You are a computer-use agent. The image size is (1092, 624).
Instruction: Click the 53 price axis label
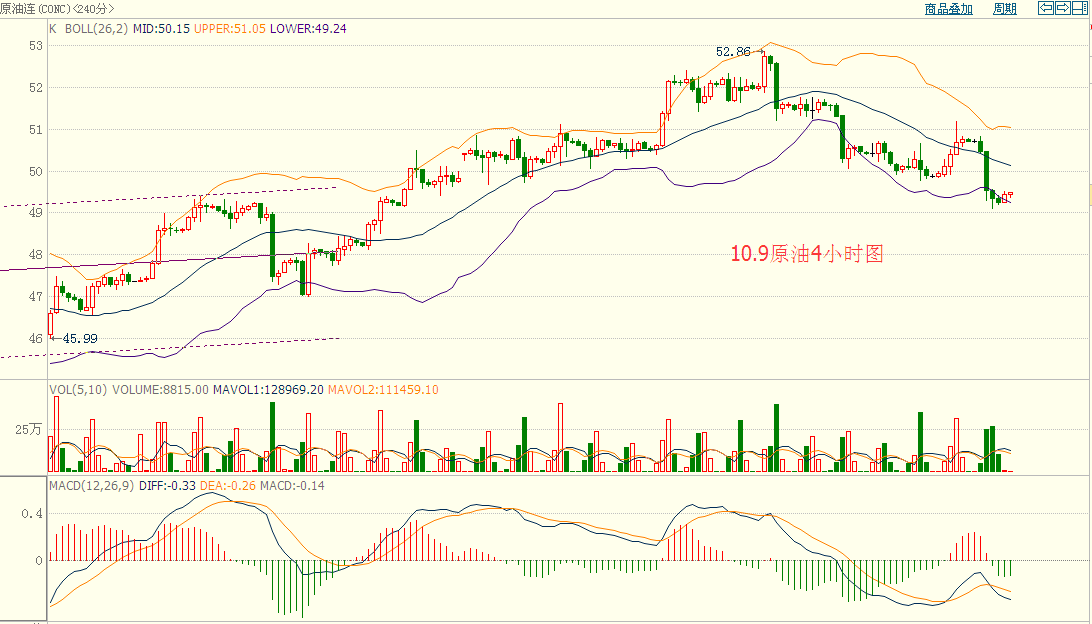(36, 46)
